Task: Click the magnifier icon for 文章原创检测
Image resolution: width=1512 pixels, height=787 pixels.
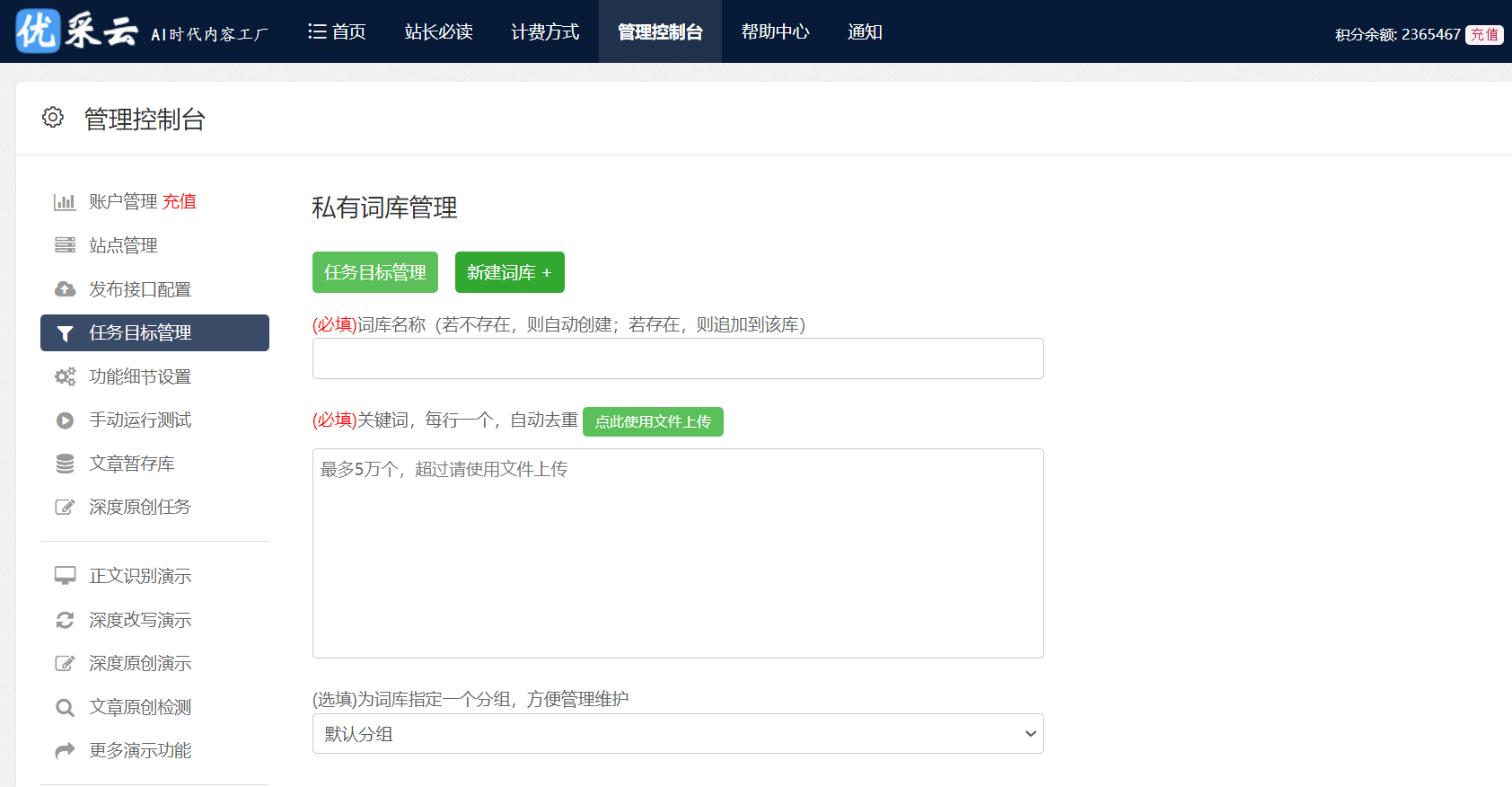Action: click(65, 708)
